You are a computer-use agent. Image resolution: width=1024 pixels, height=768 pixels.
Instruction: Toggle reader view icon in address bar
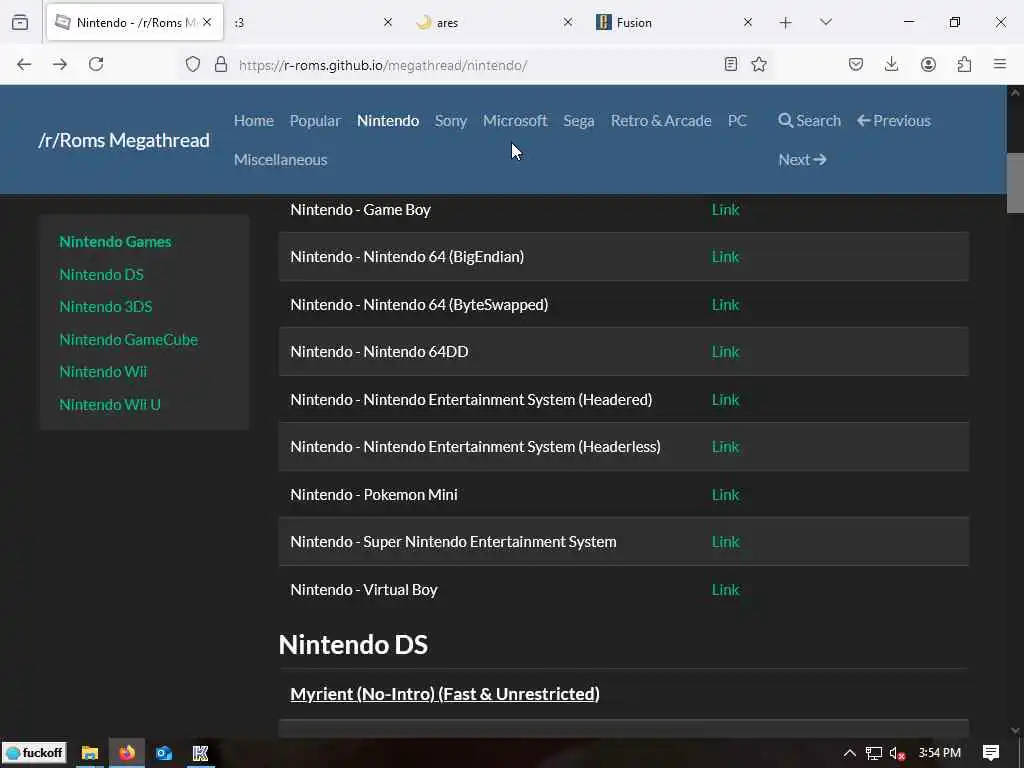[x=731, y=64]
